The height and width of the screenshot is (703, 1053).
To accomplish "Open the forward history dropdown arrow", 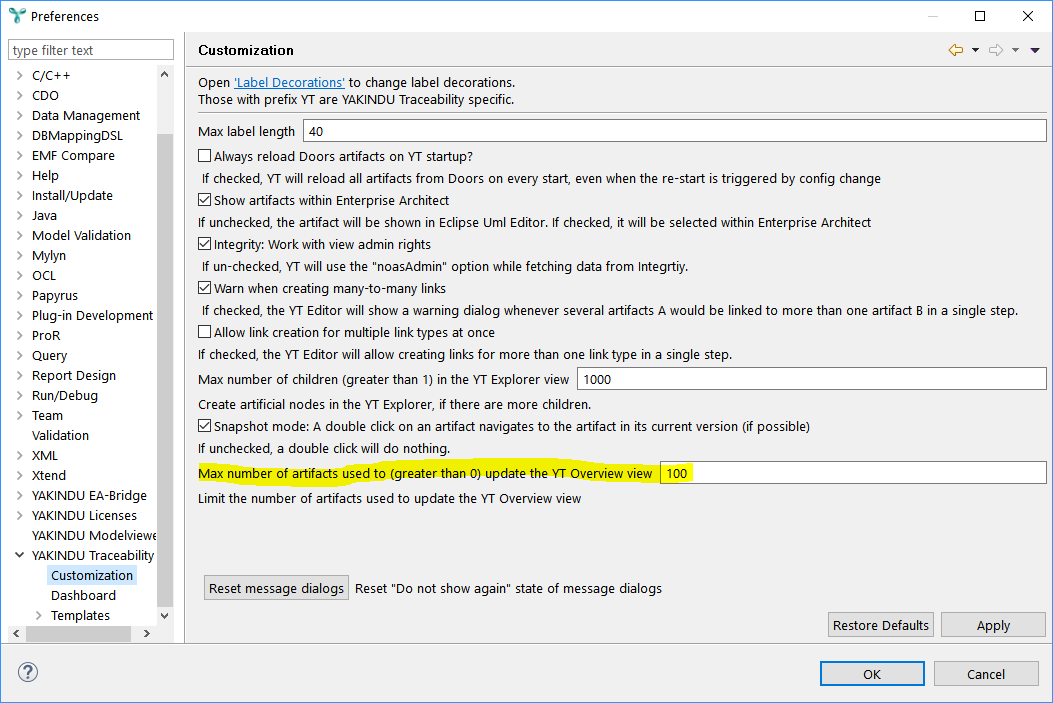I will click(x=1015, y=50).
